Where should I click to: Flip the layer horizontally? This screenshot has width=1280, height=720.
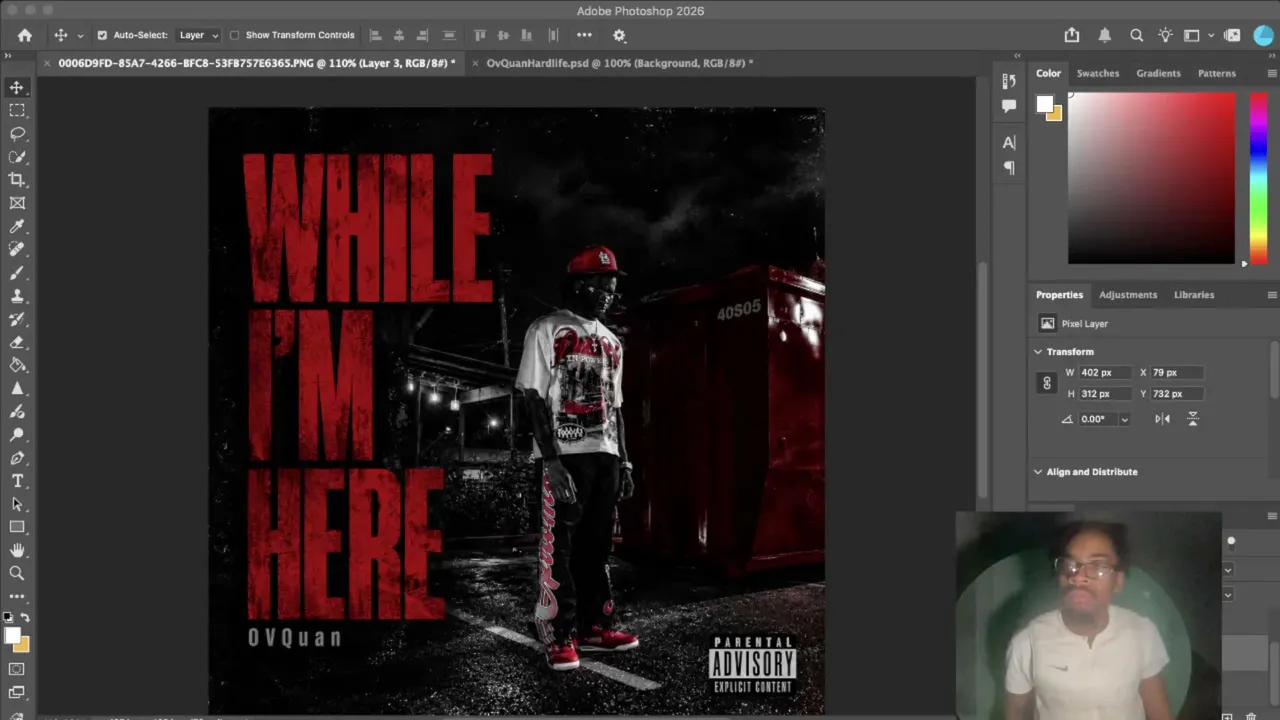click(1162, 419)
